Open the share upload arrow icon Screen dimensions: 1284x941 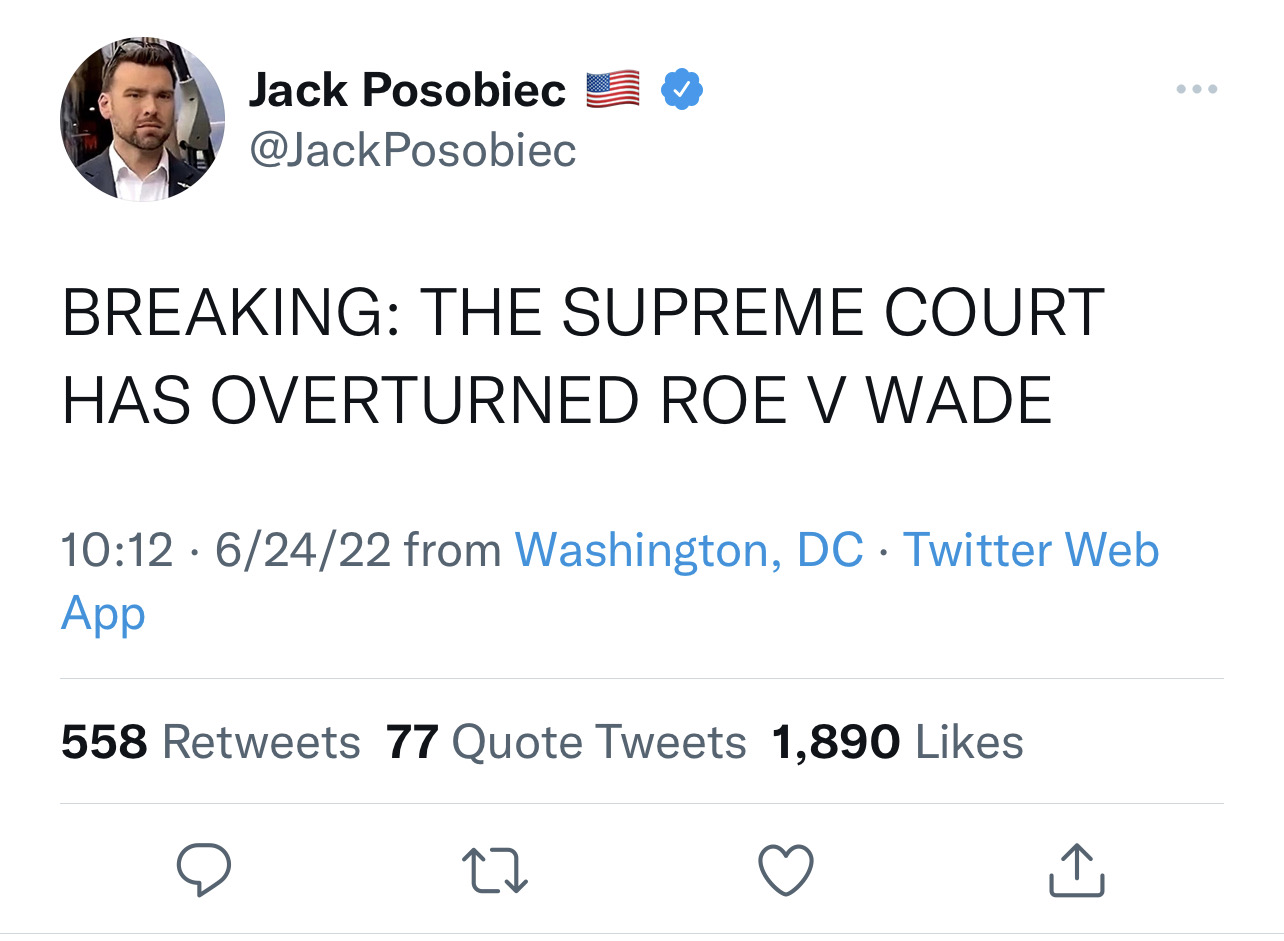[x=1076, y=868]
